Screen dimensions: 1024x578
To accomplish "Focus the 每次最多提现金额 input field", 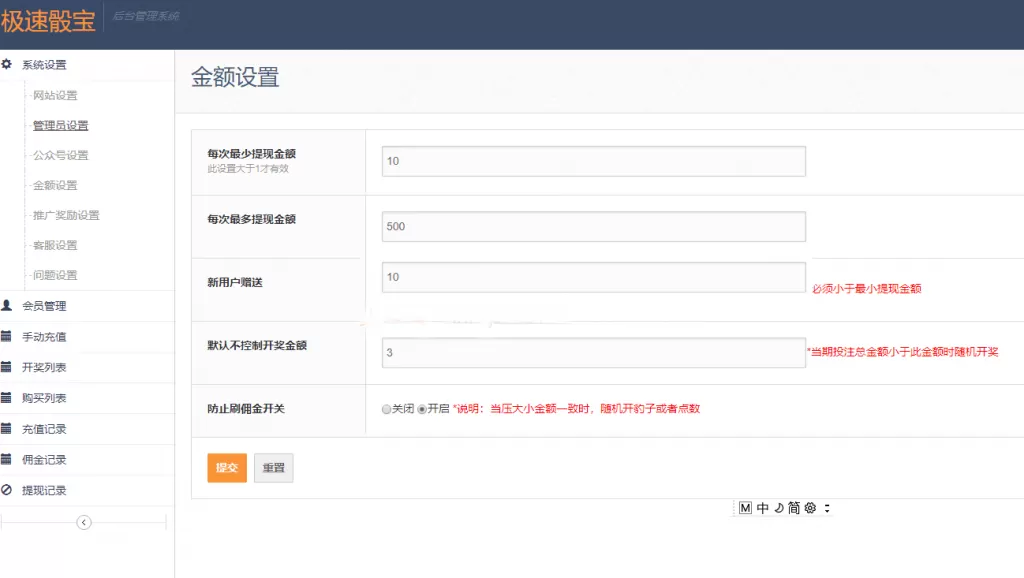I will click(x=593, y=226).
